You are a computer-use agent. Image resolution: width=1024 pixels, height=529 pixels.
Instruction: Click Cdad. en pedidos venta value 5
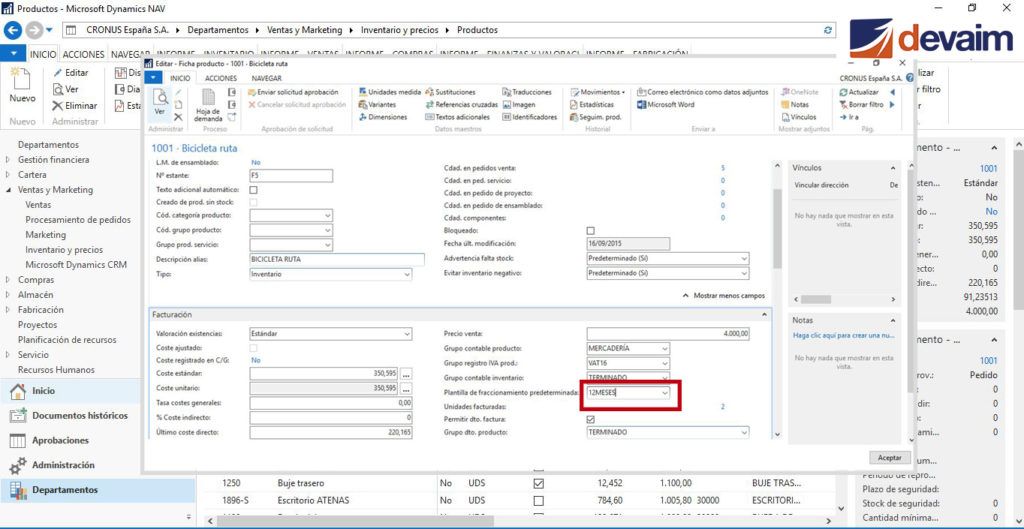pos(722,168)
